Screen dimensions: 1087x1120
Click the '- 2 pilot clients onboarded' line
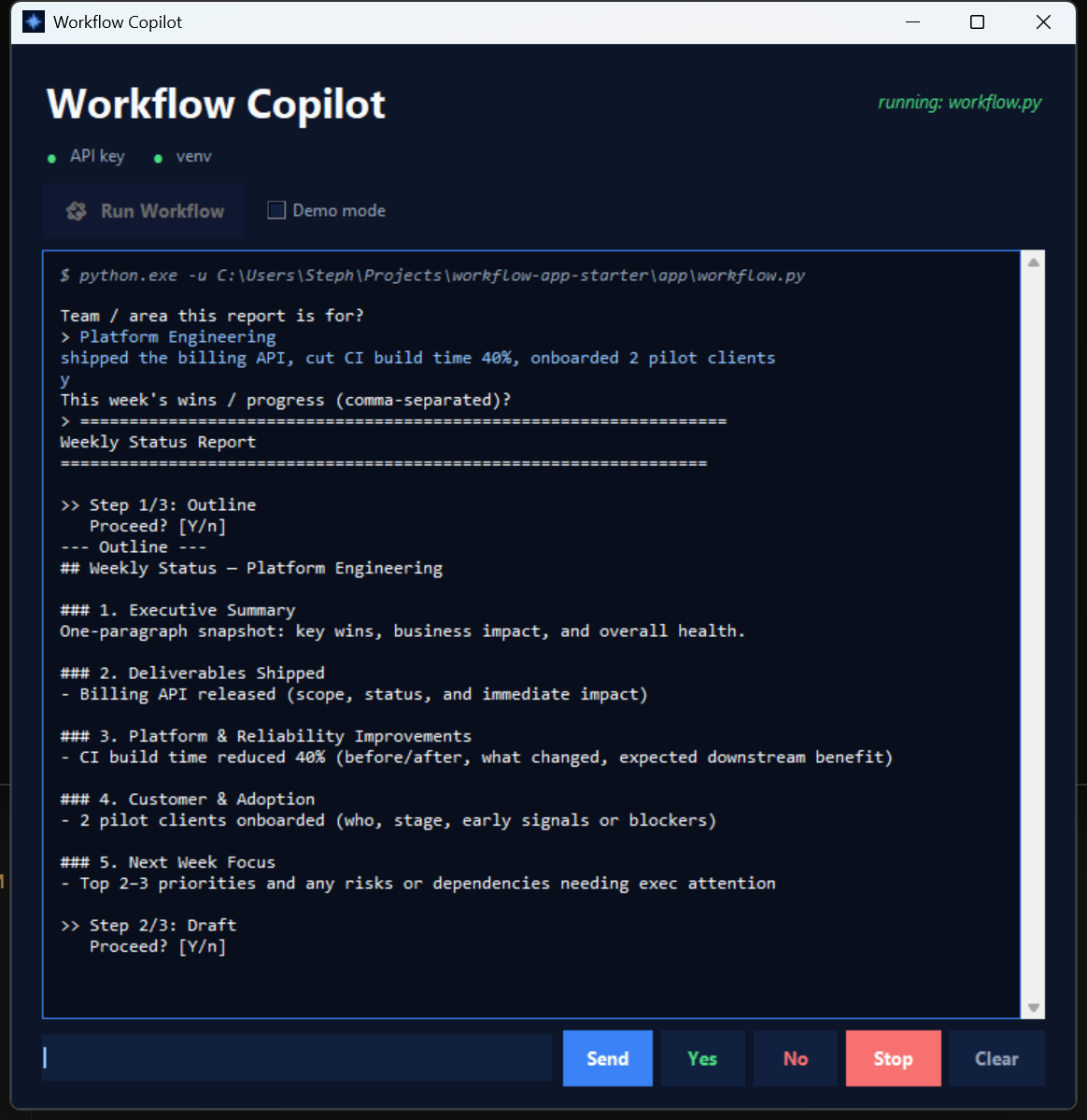[388, 820]
